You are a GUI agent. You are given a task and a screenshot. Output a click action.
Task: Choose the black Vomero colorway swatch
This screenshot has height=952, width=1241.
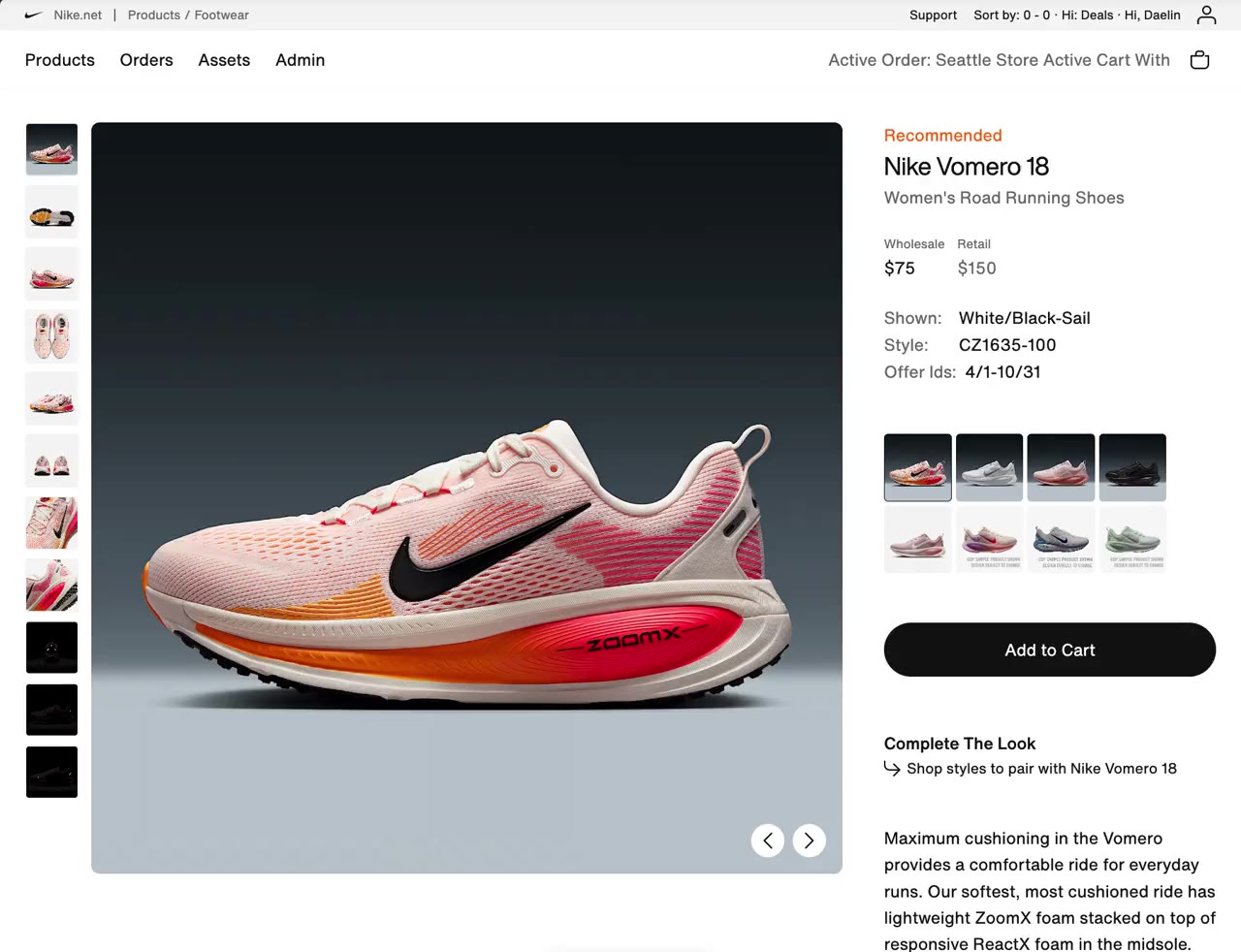pos(1132,467)
